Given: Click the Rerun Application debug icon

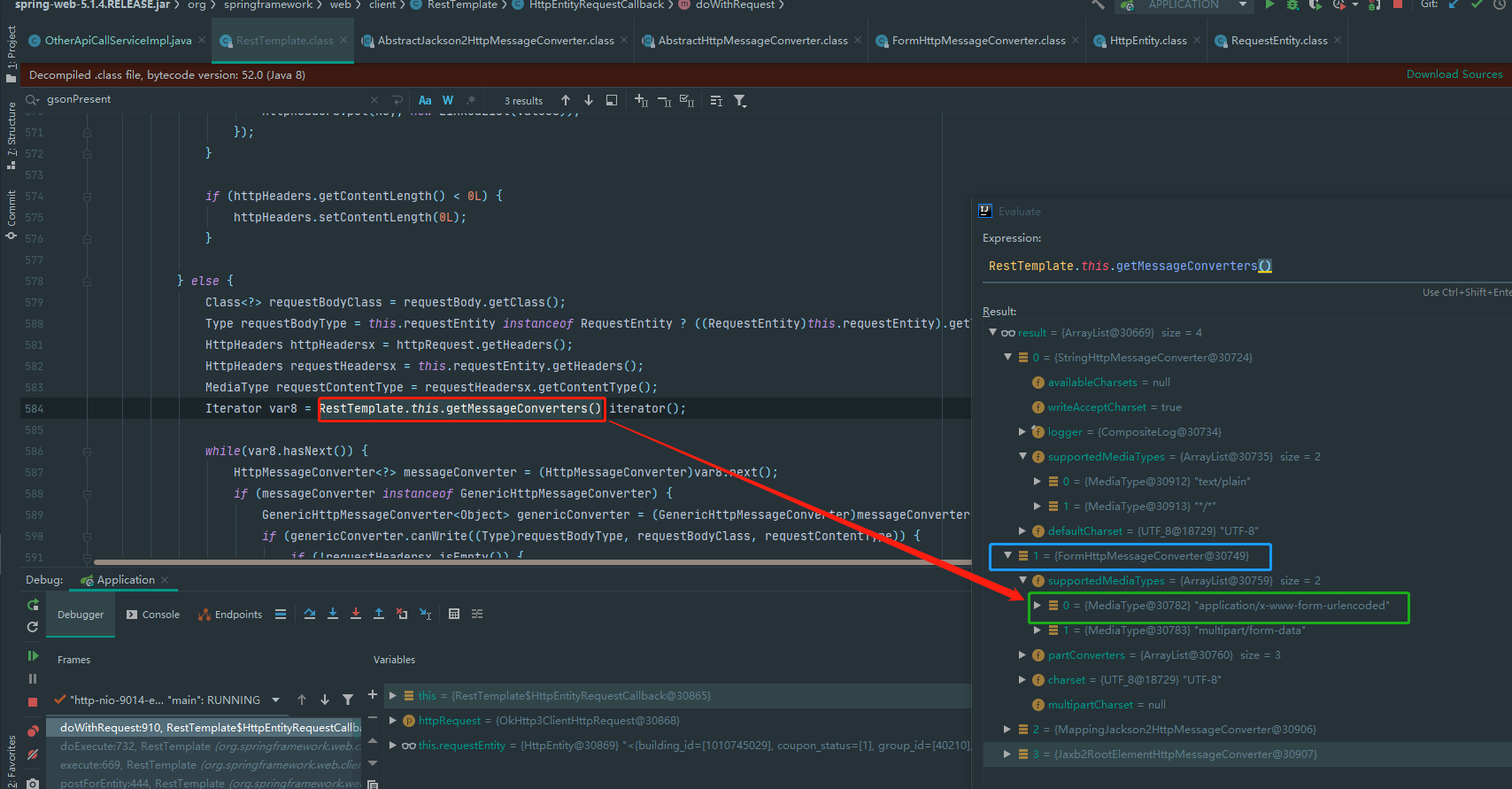Looking at the screenshot, I should tap(33, 605).
